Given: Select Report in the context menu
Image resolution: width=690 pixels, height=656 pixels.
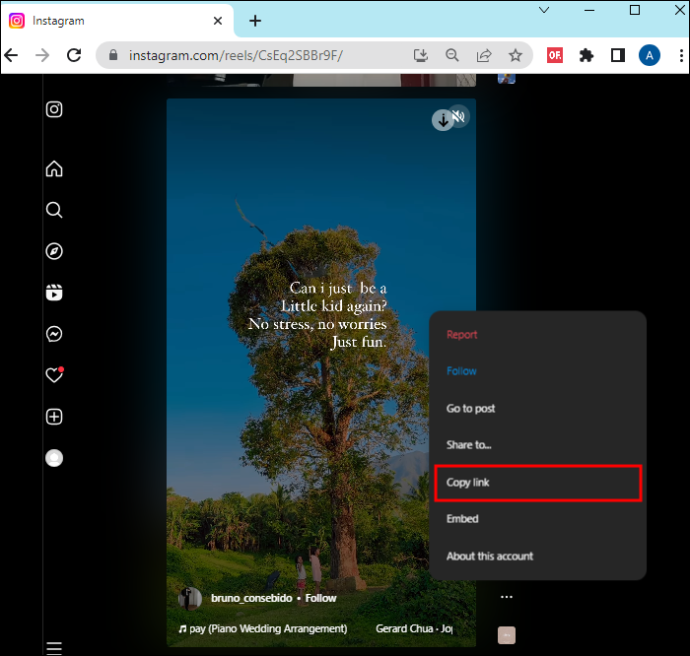Looking at the screenshot, I should point(462,334).
